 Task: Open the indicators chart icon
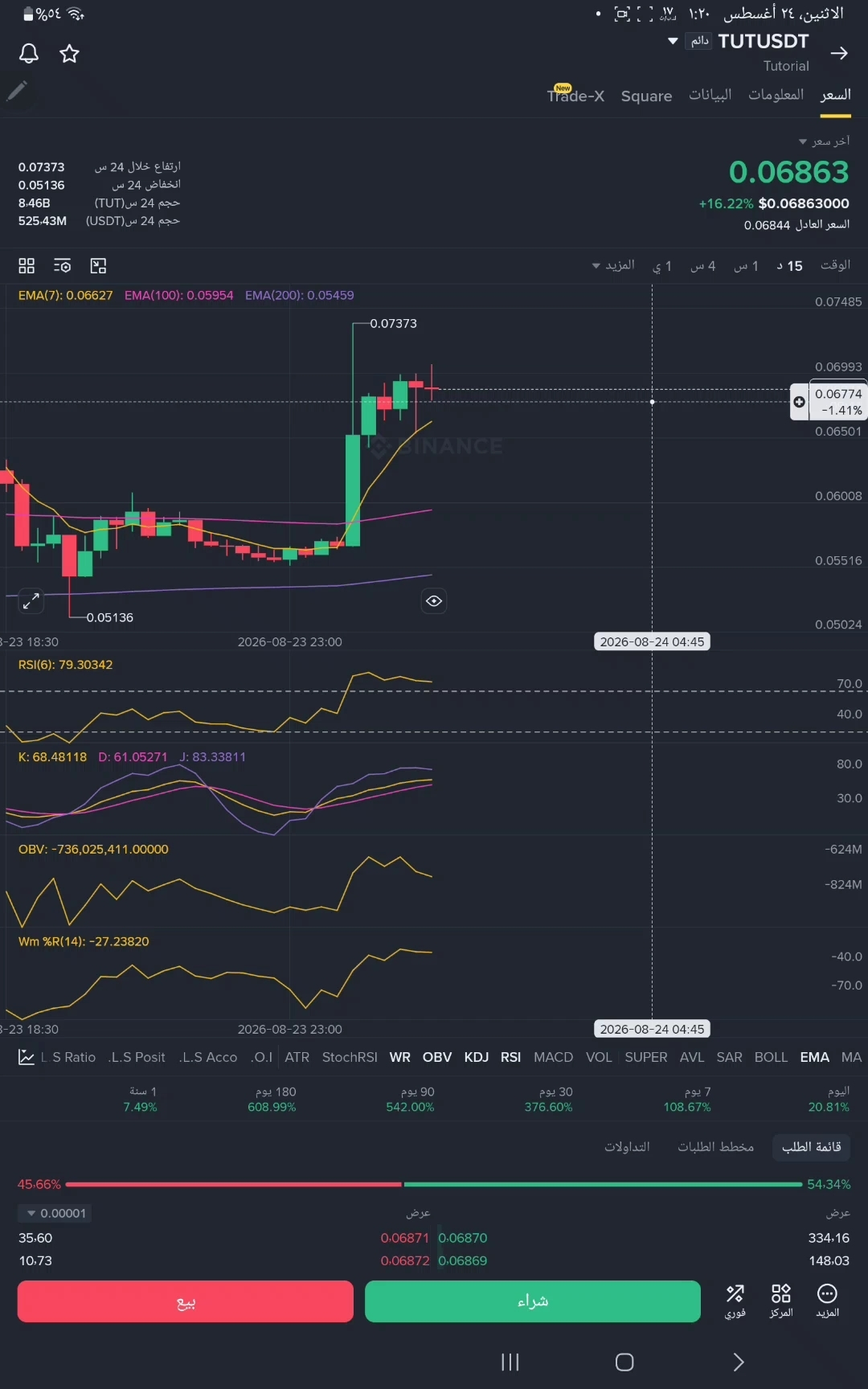tap(26, 1057)
